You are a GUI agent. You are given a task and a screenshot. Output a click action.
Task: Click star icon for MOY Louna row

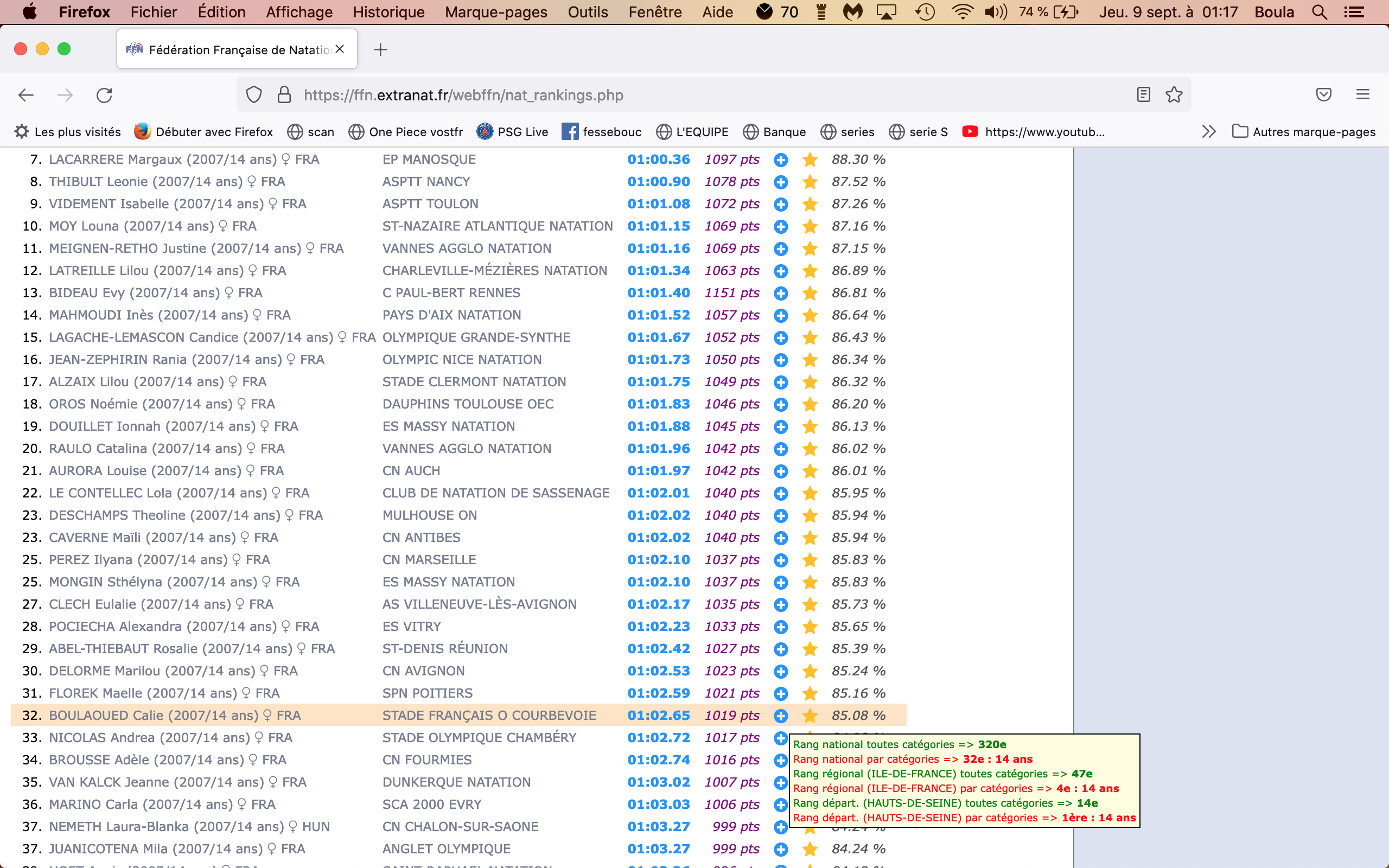coord(810,227)
